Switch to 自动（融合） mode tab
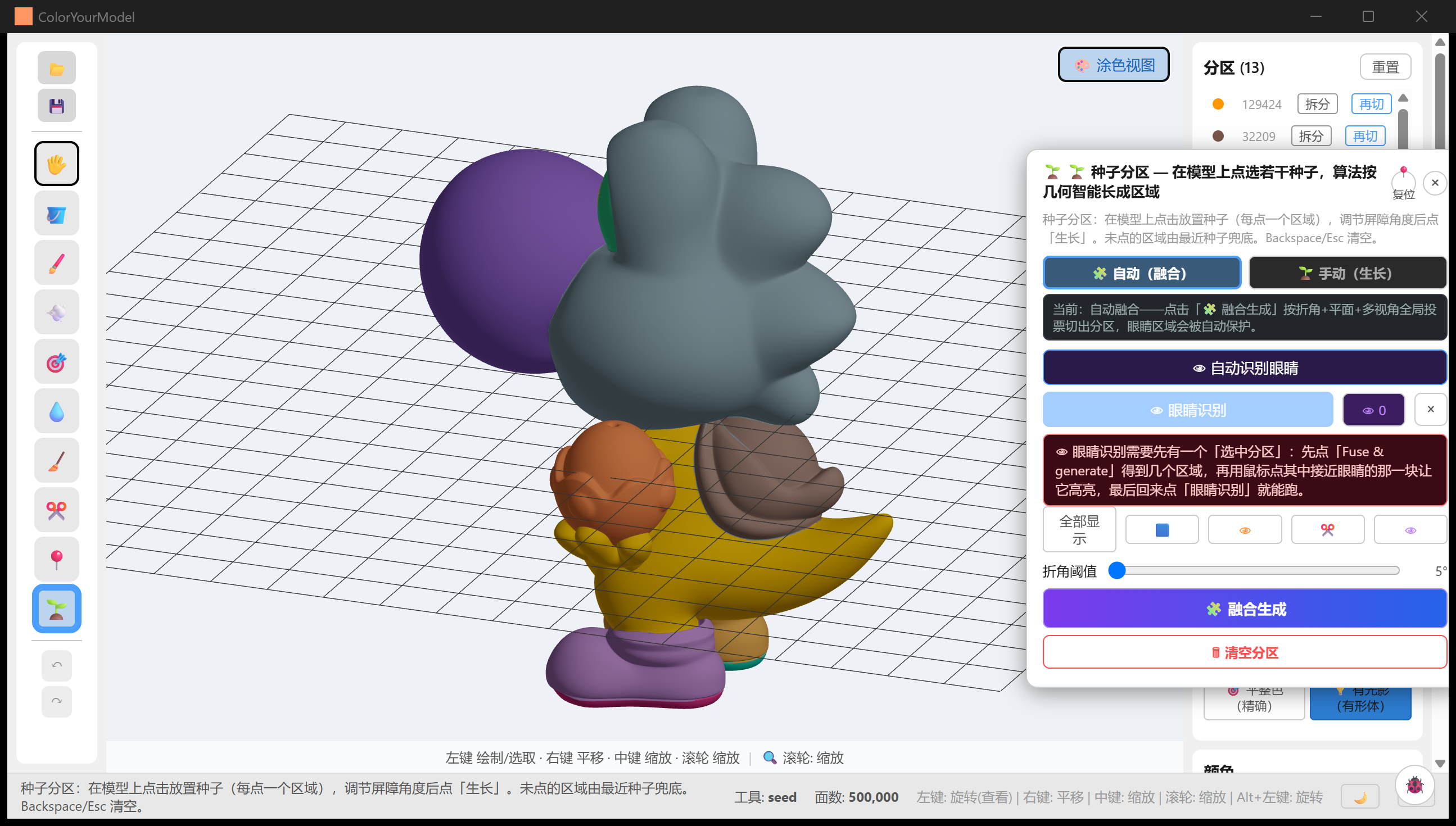 point(1142,274)
